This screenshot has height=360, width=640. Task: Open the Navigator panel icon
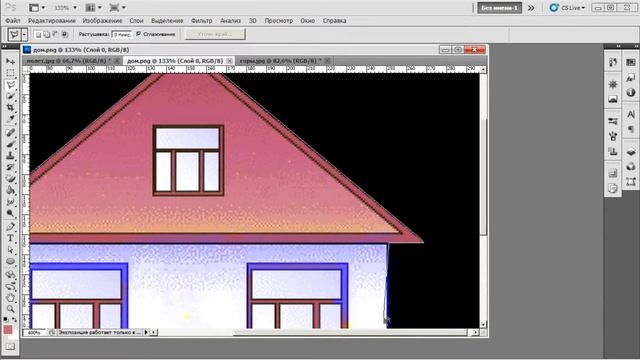coord(613,84)
